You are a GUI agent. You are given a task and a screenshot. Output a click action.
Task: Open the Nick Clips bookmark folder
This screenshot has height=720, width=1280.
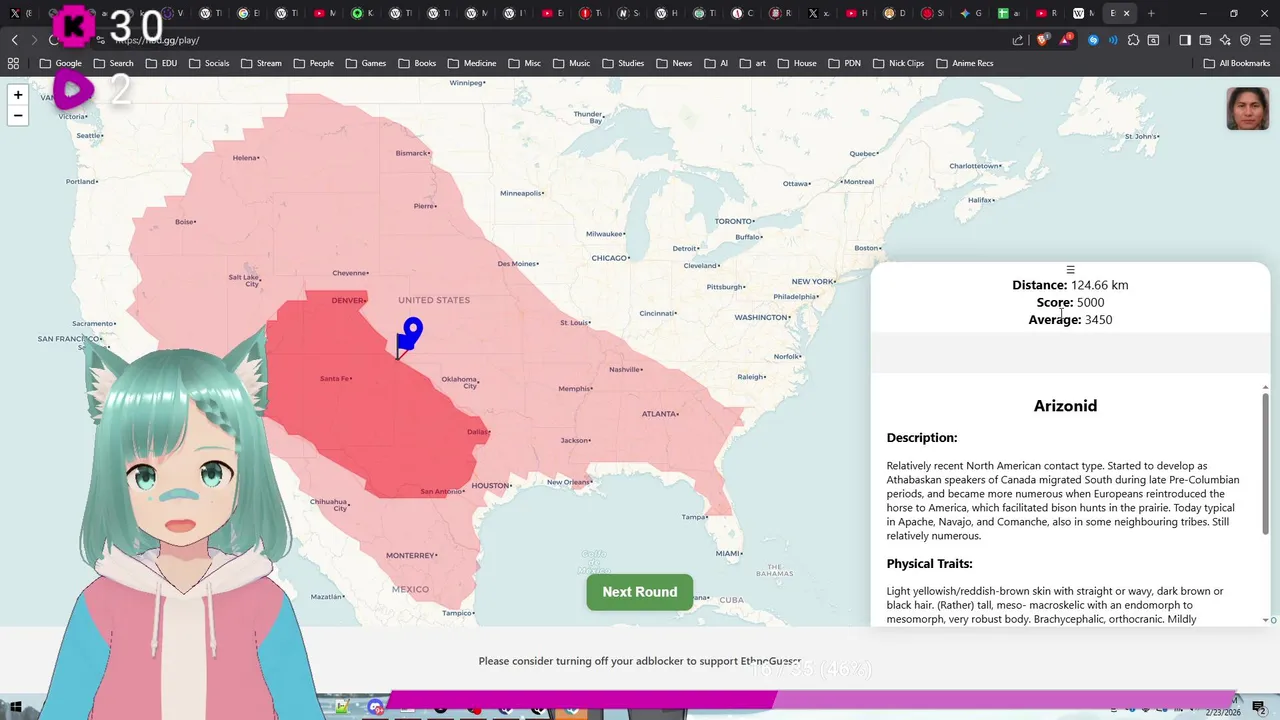(898, 63)
